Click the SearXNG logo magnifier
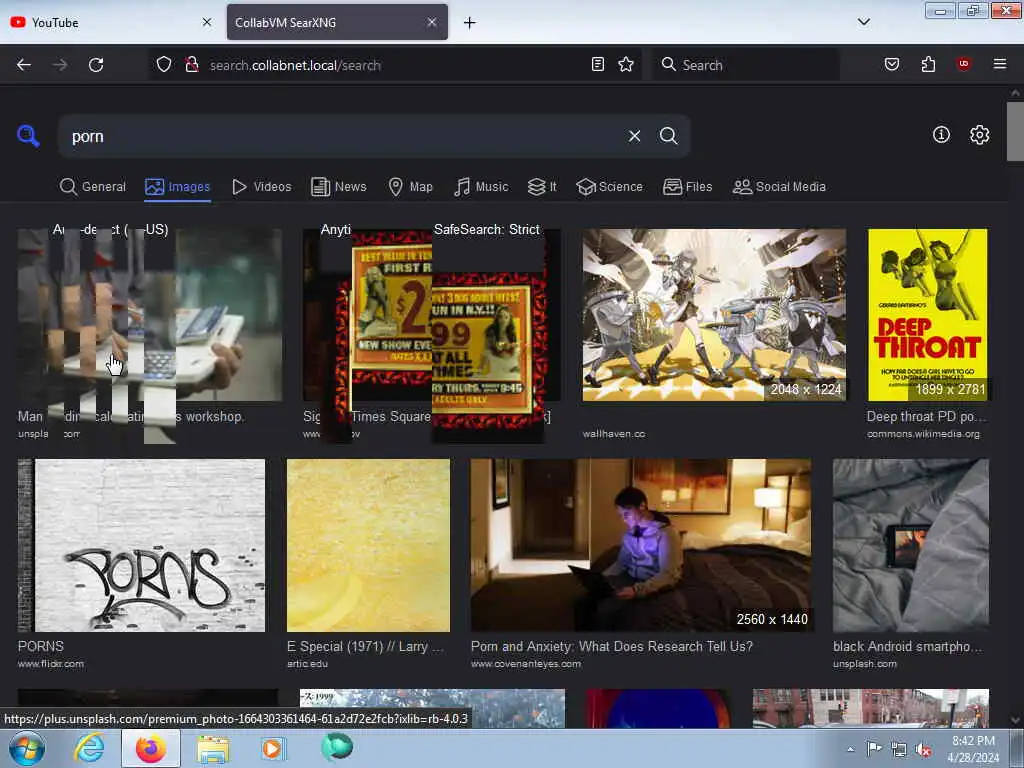Screen dimensions: 1024x768 28,136
